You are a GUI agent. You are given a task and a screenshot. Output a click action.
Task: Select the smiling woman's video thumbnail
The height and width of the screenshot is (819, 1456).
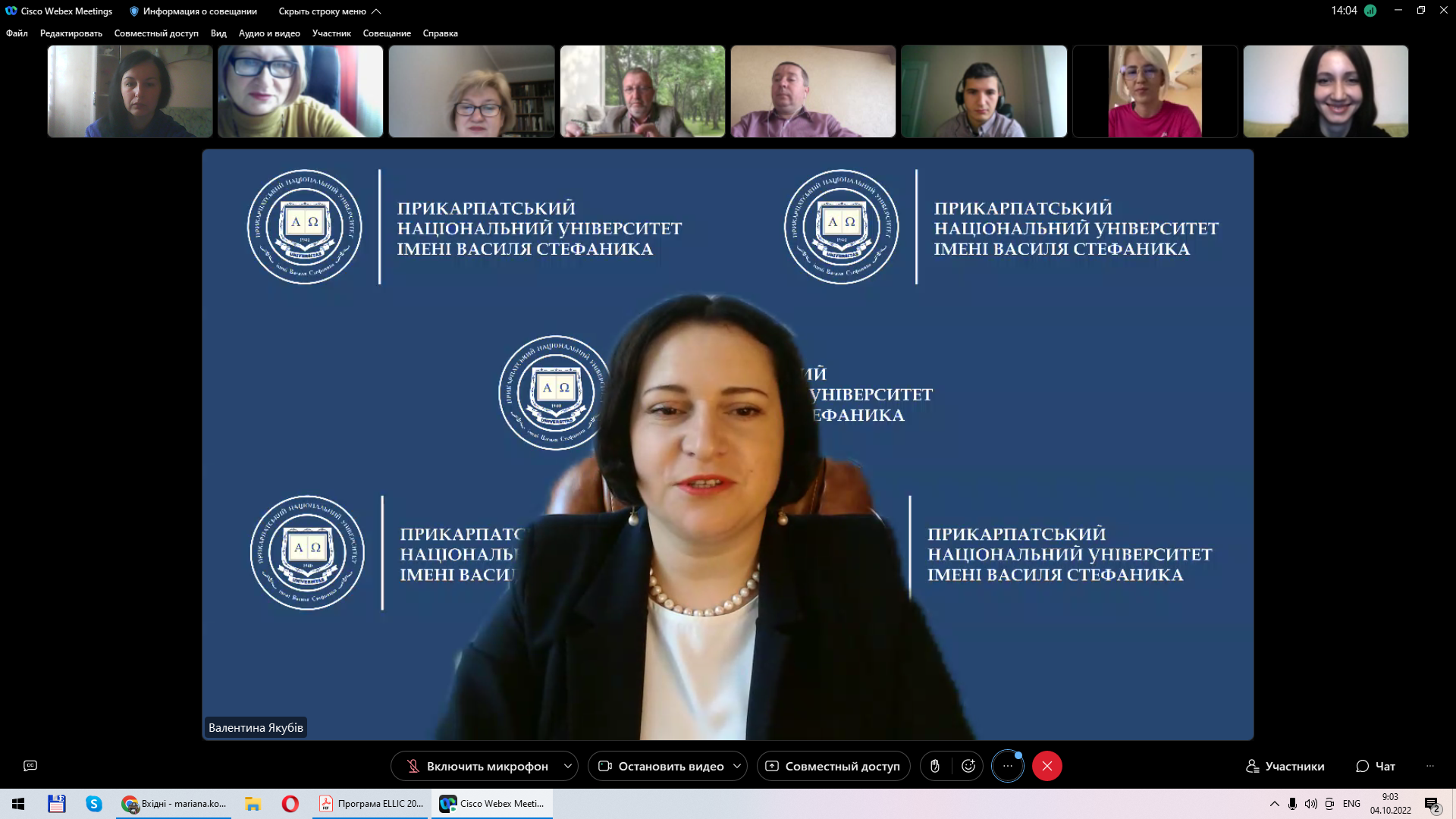[1326, 91]
